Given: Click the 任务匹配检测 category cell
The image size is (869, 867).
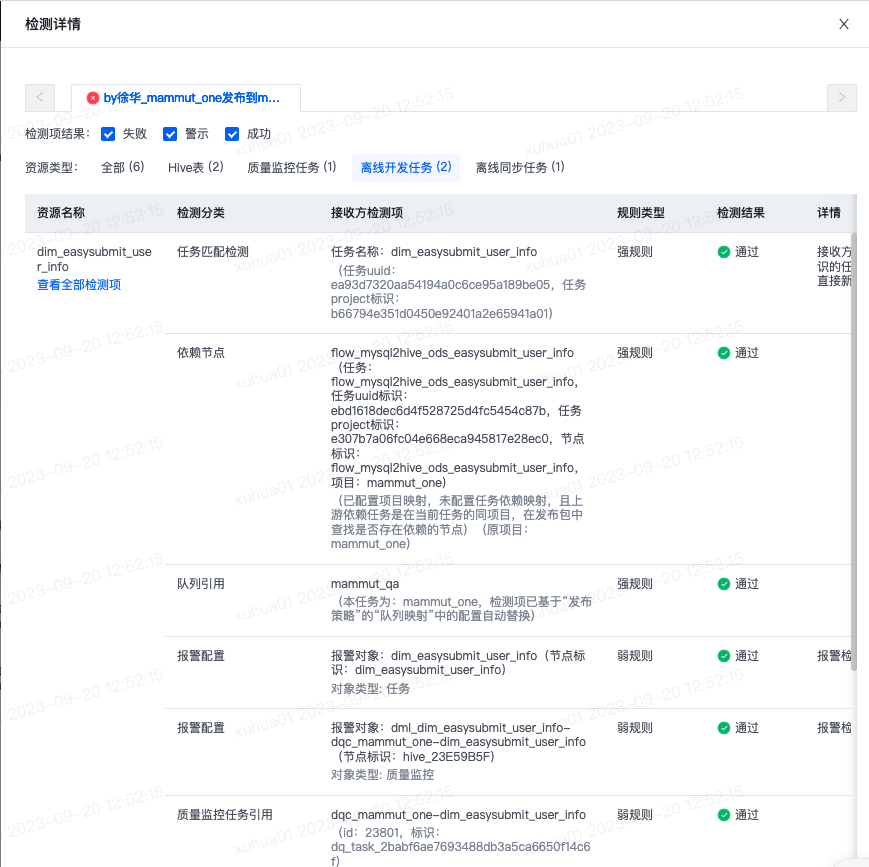Looking at the screenshot, I should [213, 252].
